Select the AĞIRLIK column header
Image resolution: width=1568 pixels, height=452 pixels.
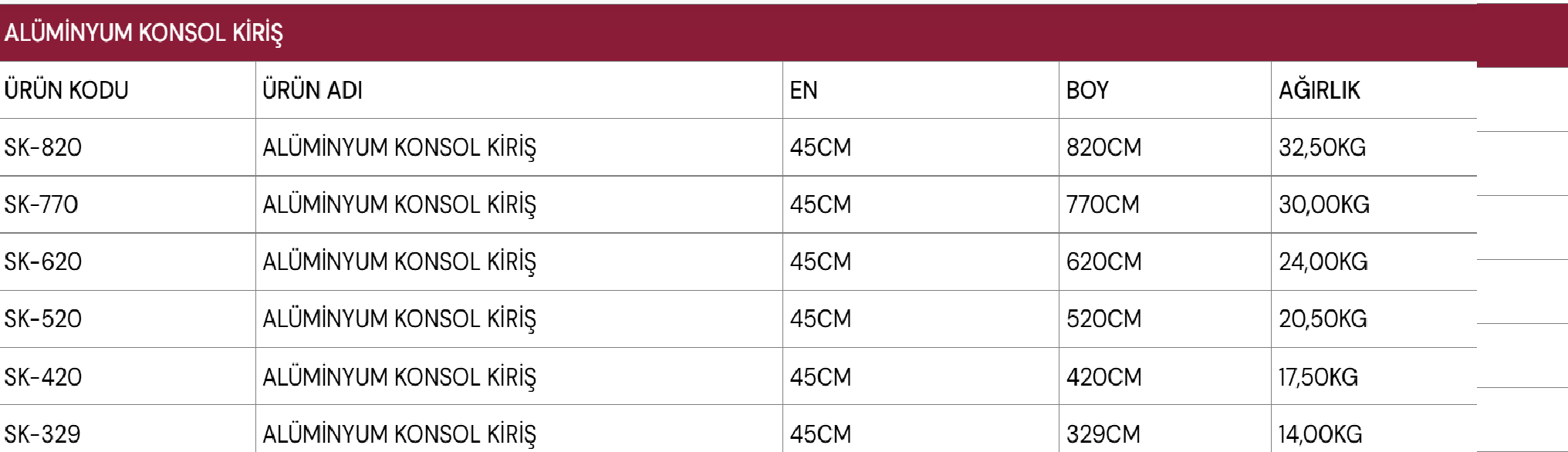click(1320, 90)
